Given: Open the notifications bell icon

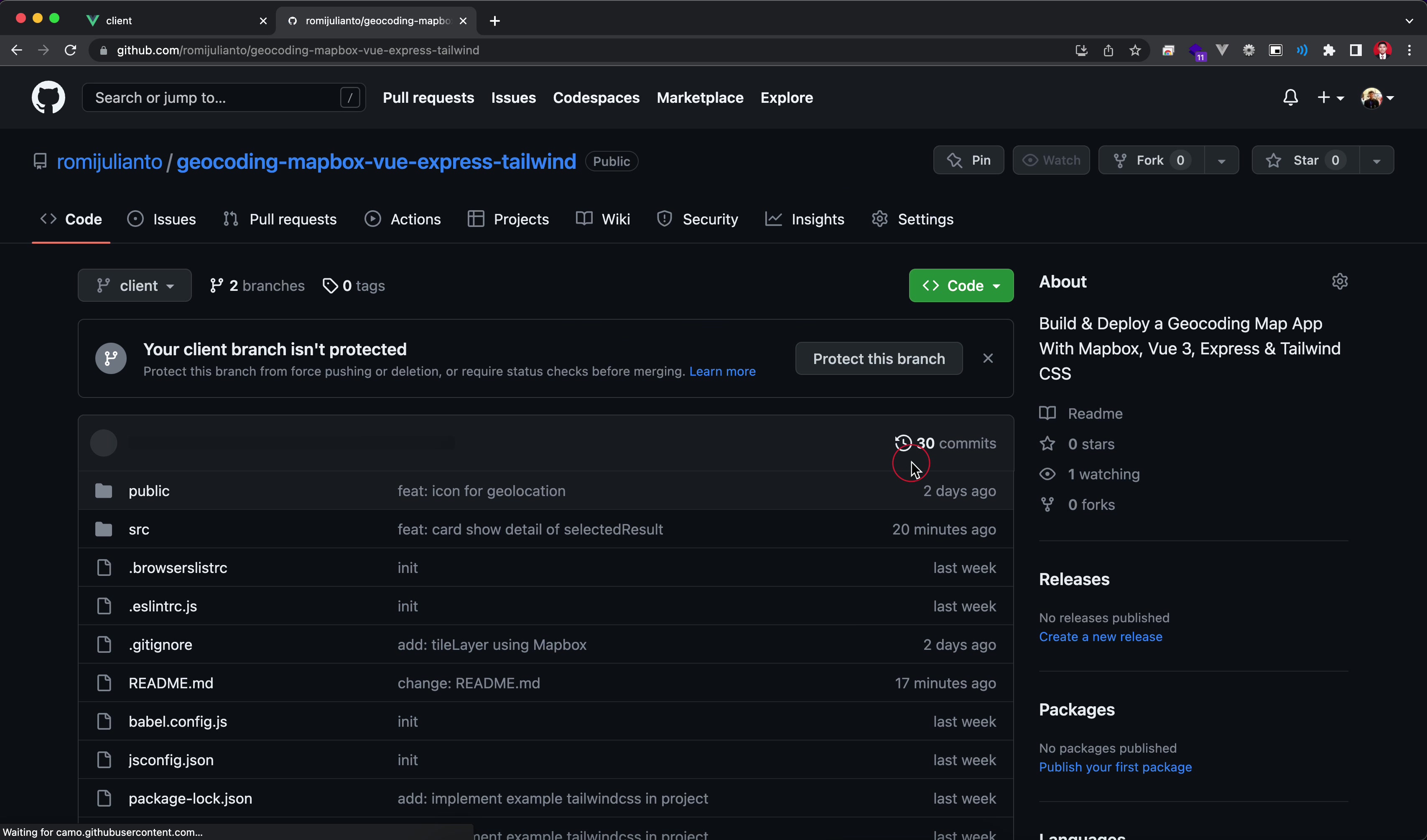Looking at the screenshot, I should [1290, 97].
